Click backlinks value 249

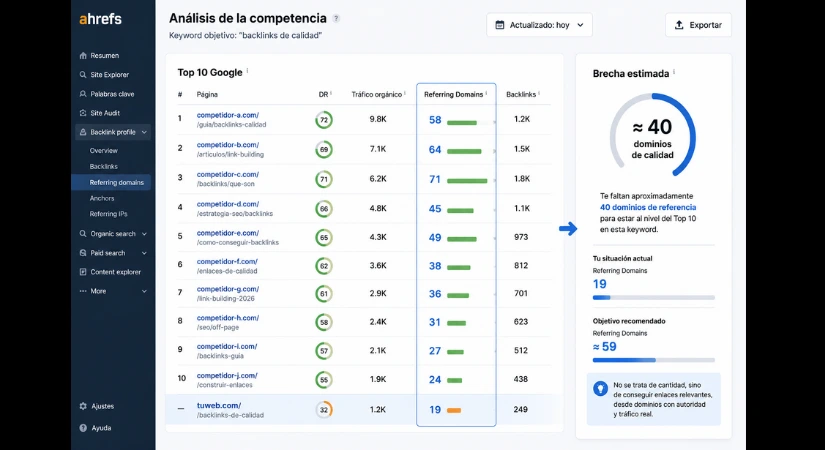520,409
